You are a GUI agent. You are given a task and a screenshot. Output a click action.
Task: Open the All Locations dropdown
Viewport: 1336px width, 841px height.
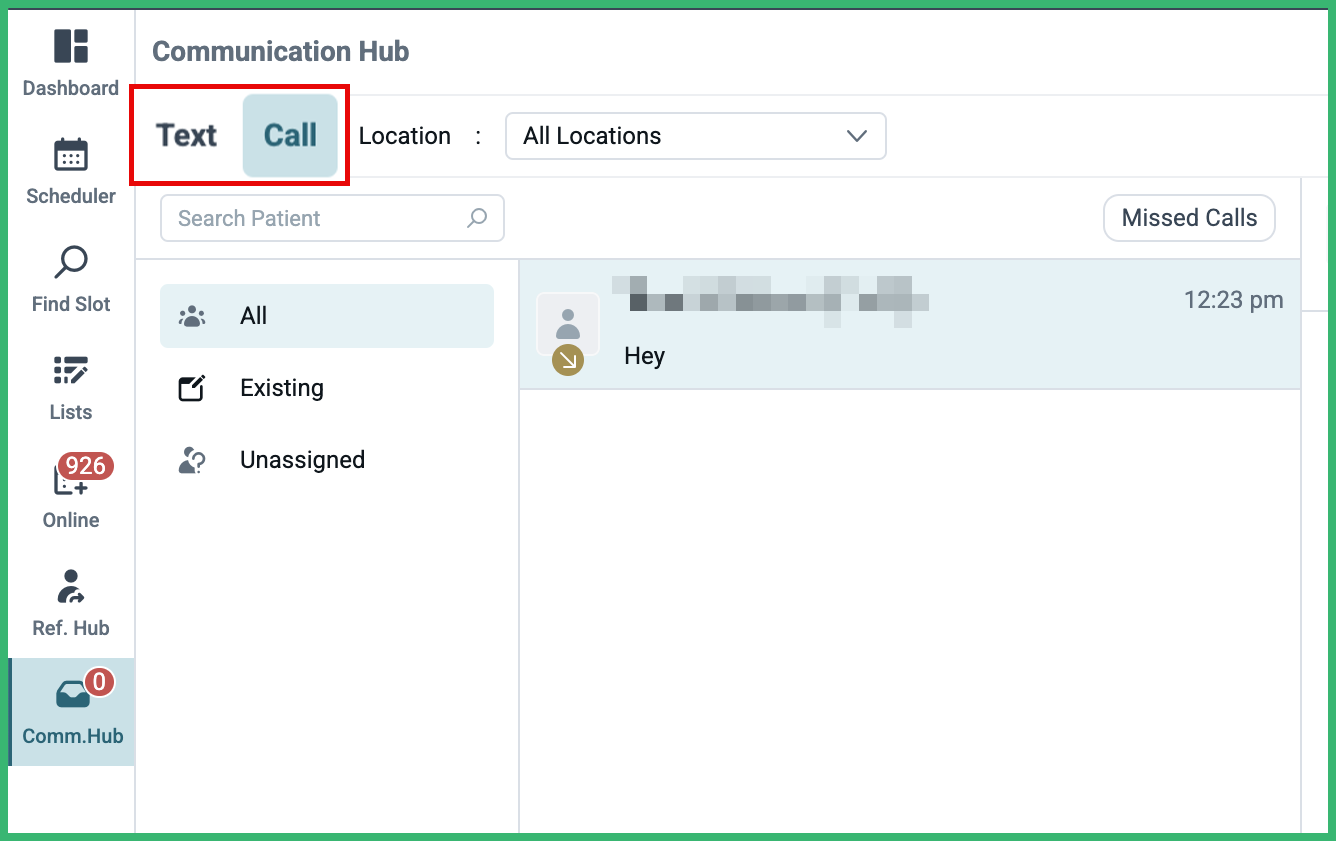pos(695,136)
